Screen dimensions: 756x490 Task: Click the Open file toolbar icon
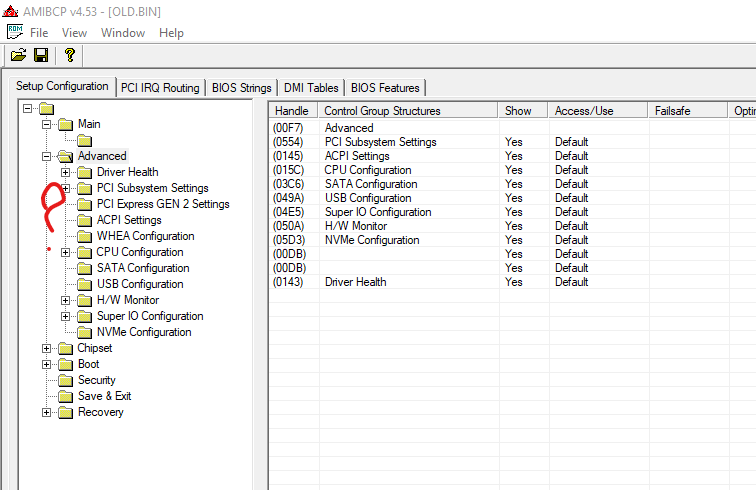click(18, 55)
